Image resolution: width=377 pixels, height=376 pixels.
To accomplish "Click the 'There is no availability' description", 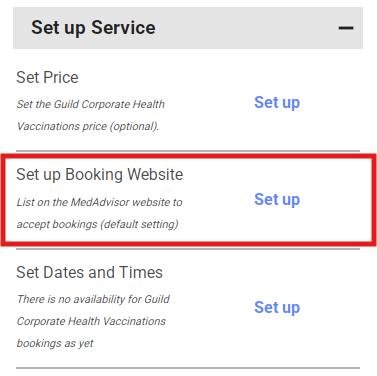I will tap(93, 321).
